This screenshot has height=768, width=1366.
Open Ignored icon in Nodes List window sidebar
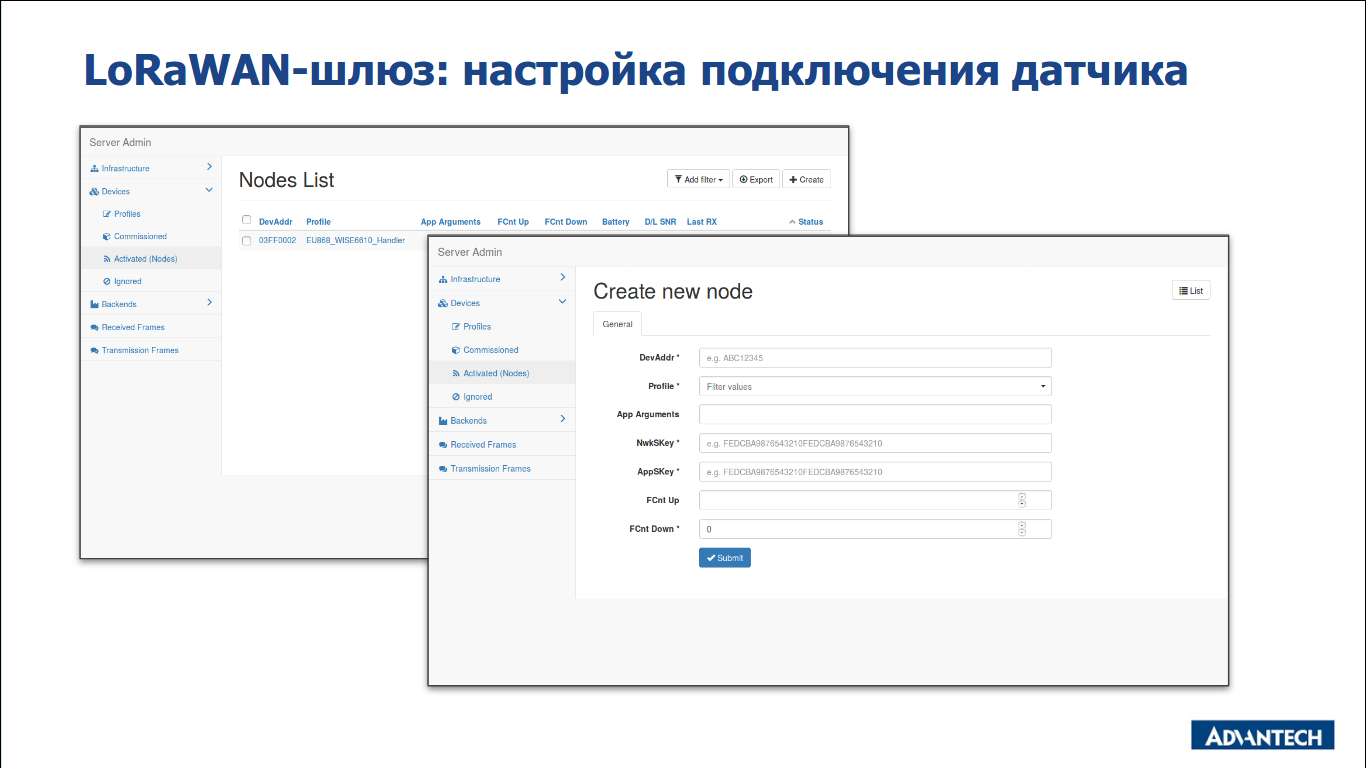point(107,282)
